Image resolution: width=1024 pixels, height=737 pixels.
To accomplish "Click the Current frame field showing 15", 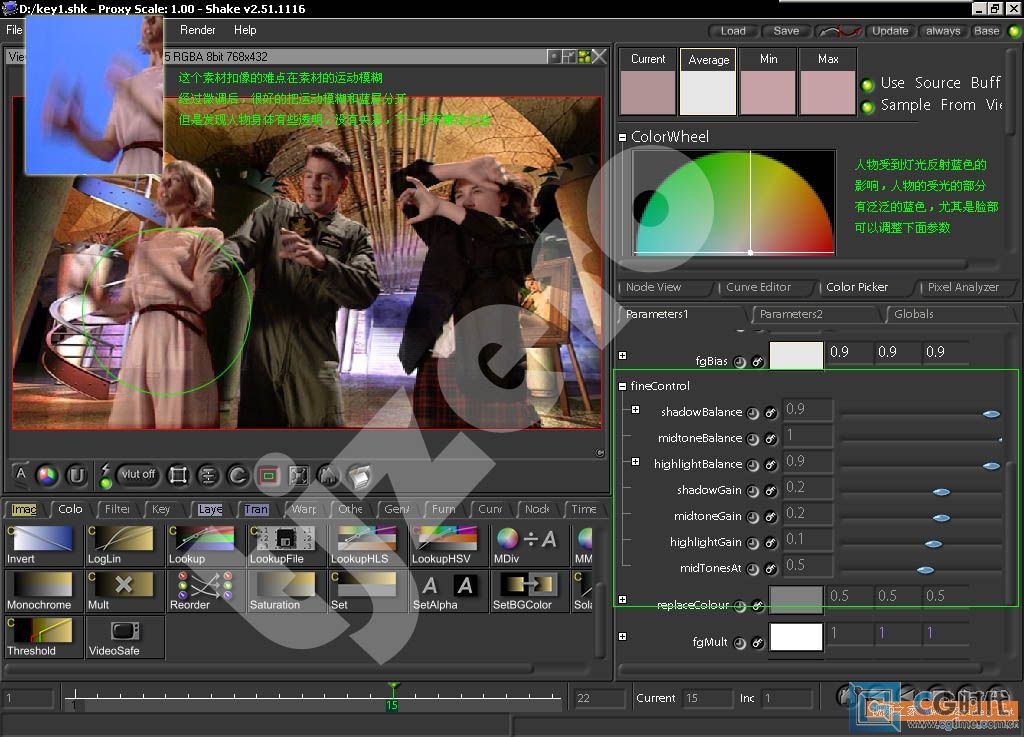I will click(707, 698).
